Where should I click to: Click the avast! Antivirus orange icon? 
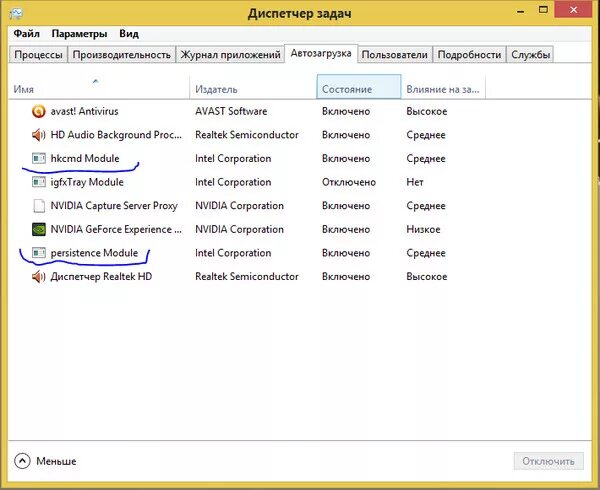click(x=39, y=111)
